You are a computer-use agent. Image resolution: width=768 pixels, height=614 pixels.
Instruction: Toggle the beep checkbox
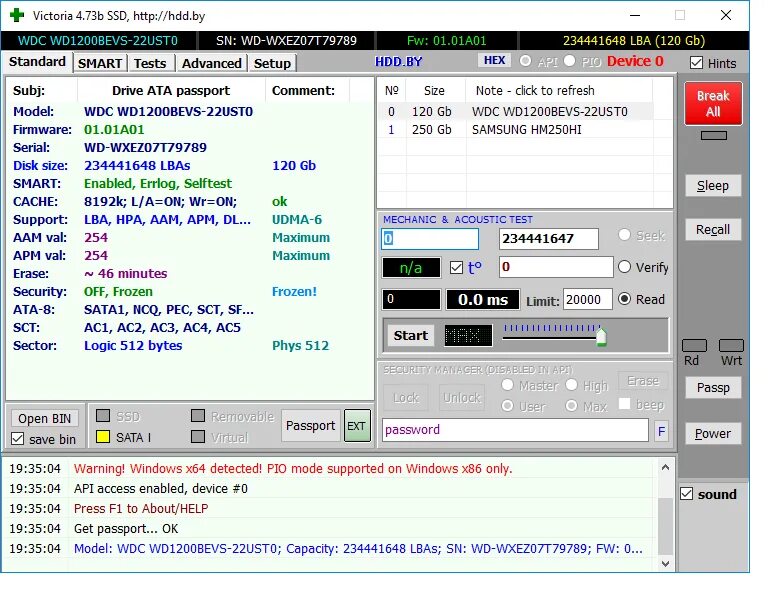coord(624,404)
